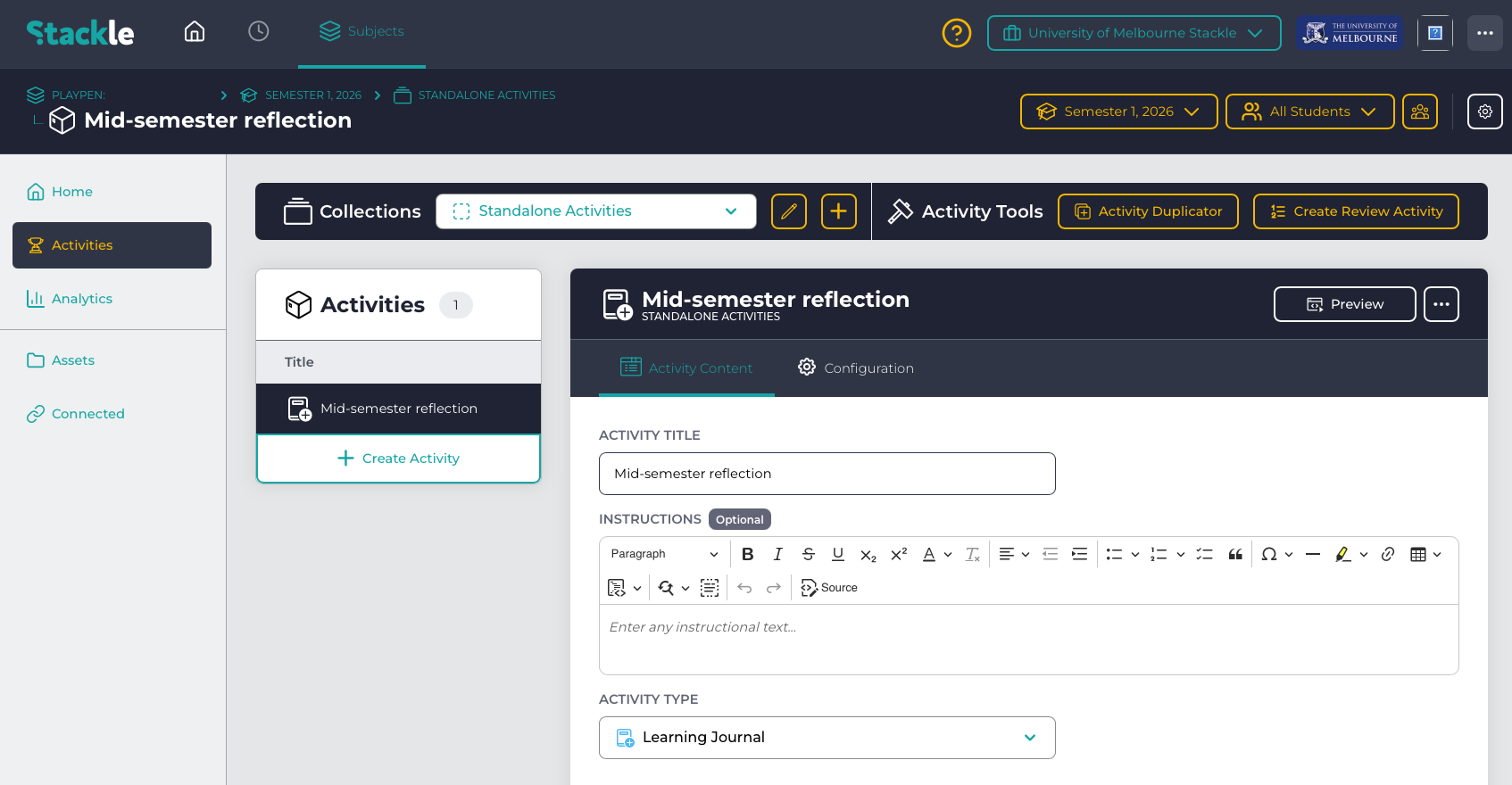Select Activities in sidebar
The image size is (1512, 785).
[x=112, y=245]
